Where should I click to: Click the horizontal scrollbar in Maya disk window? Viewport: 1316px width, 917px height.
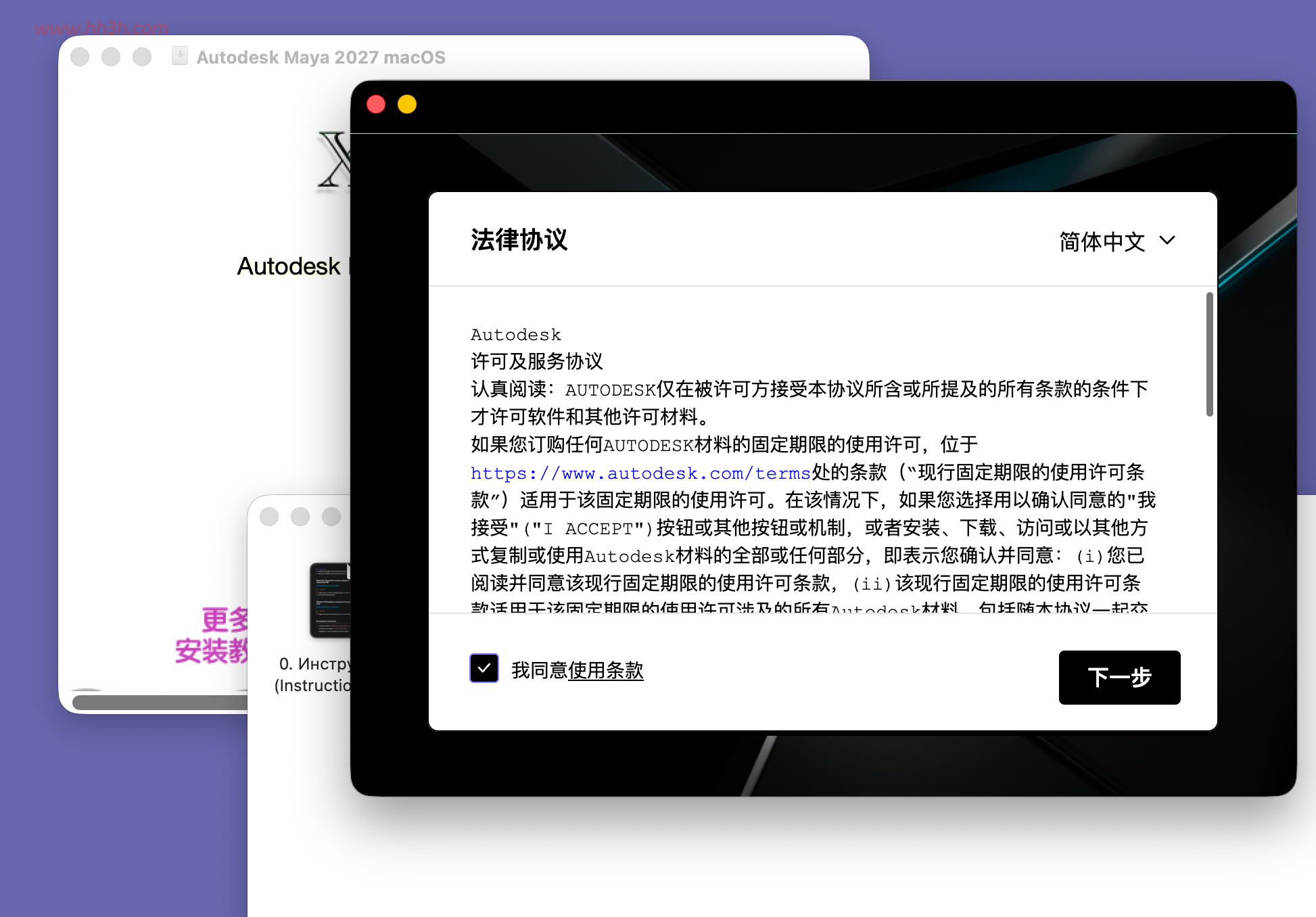point(160,703)
